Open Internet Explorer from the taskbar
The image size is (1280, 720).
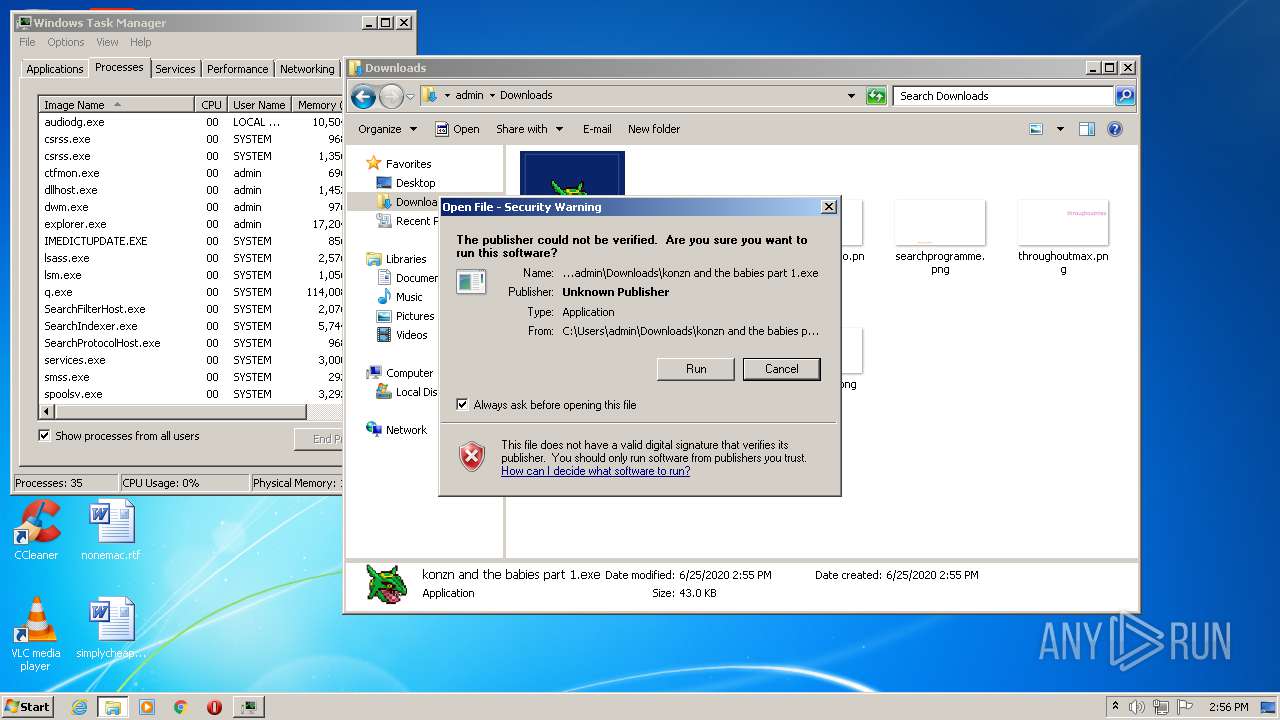tap(80, 707)
